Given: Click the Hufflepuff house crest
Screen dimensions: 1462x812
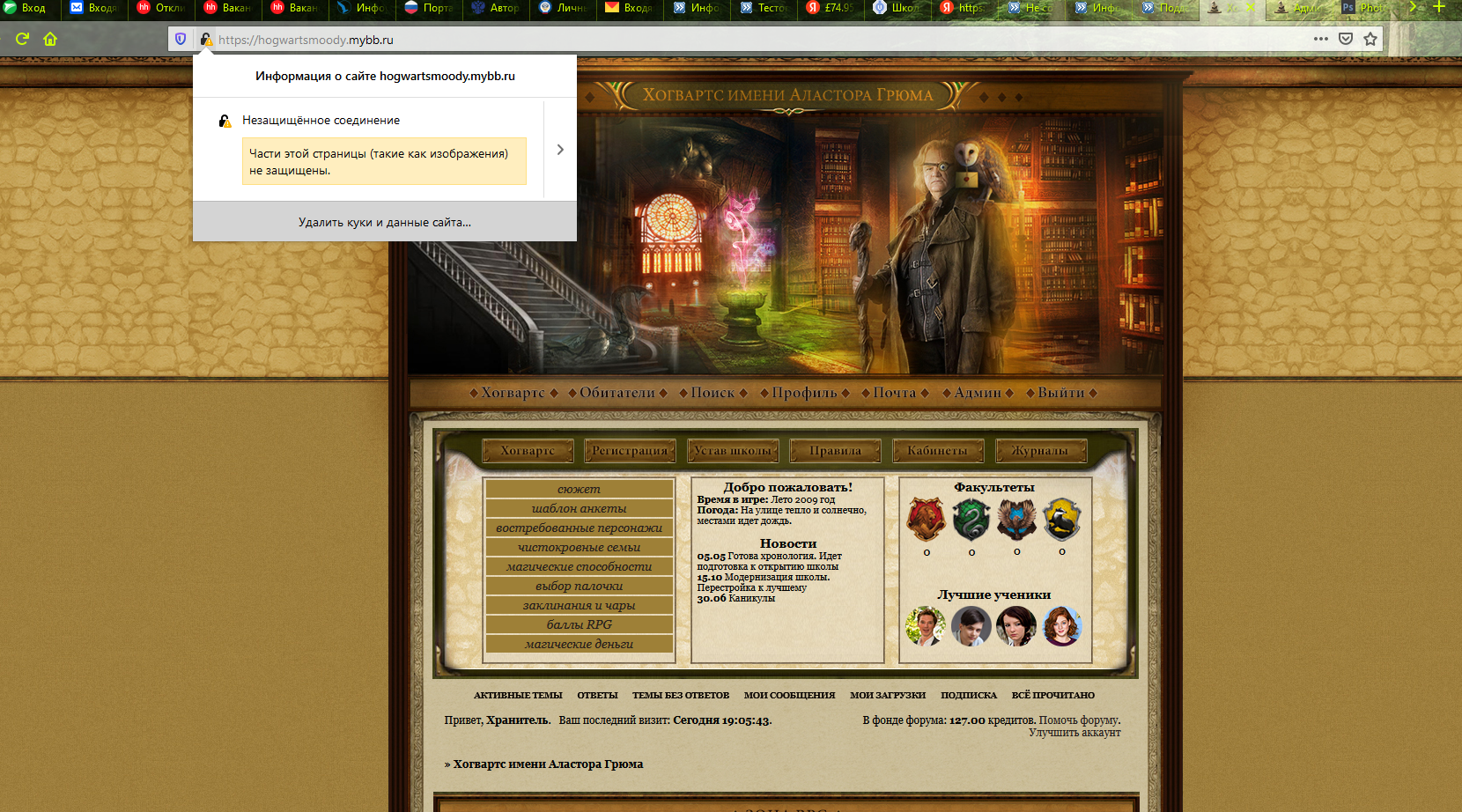Looking at the screenshot, I should (1062, 519).
